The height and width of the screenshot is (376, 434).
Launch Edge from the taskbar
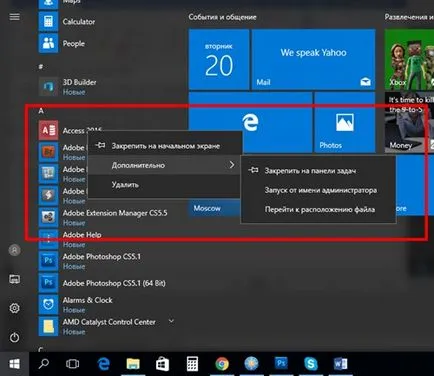103,364
